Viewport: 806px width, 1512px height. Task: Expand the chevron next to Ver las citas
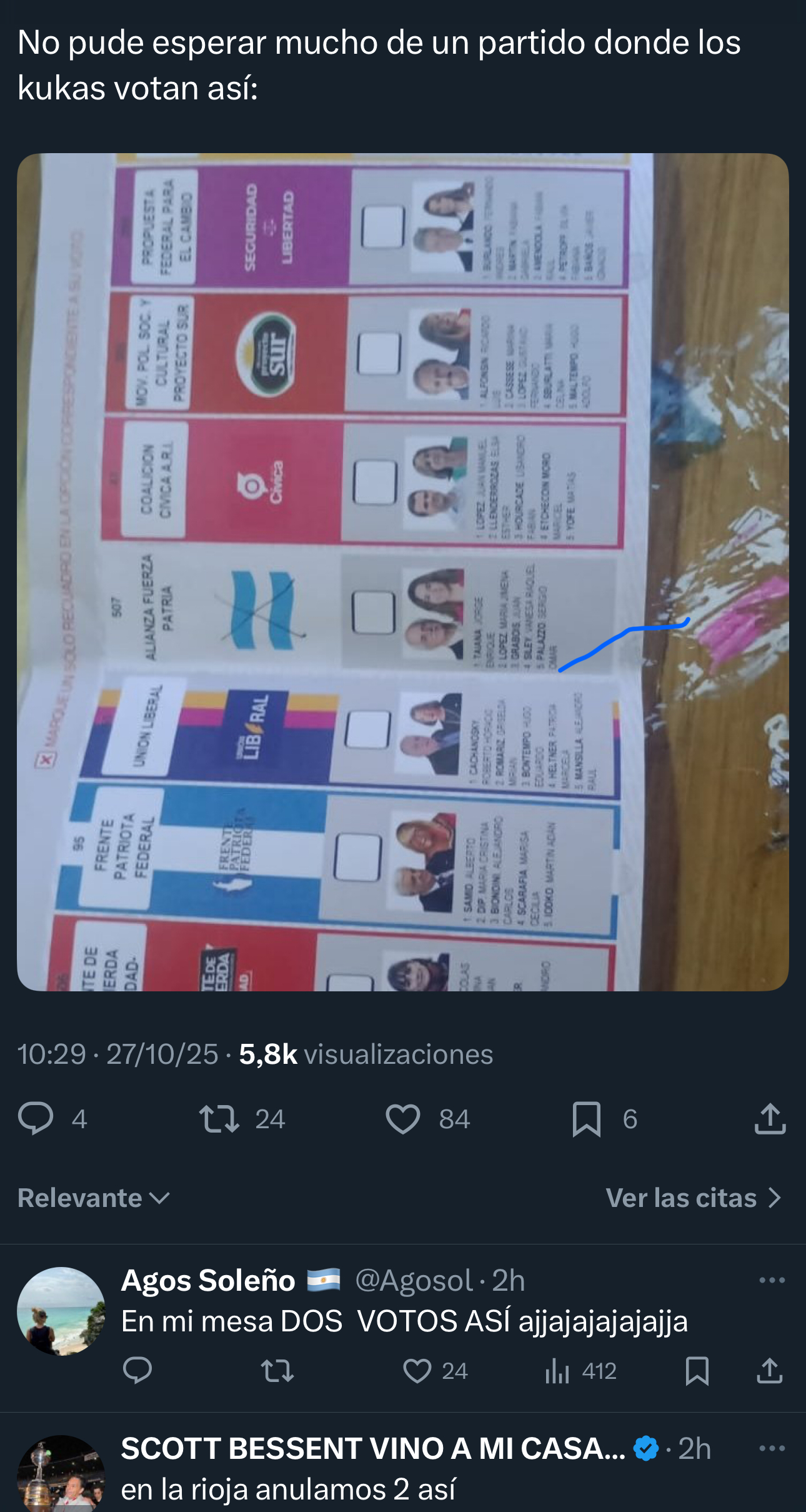click(775, 1198)
